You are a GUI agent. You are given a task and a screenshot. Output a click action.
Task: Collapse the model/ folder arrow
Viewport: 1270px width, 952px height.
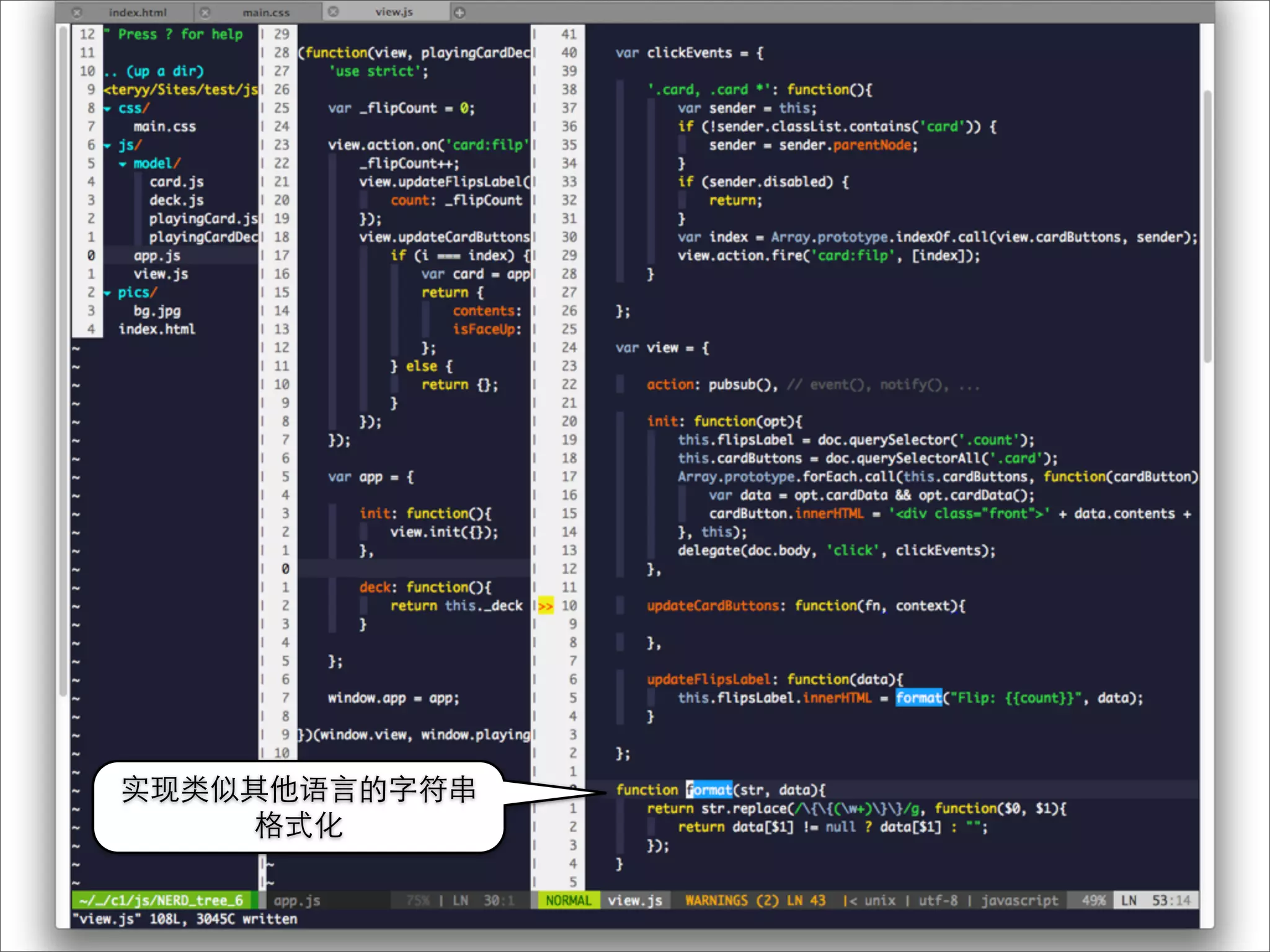(x=123, y=164)
